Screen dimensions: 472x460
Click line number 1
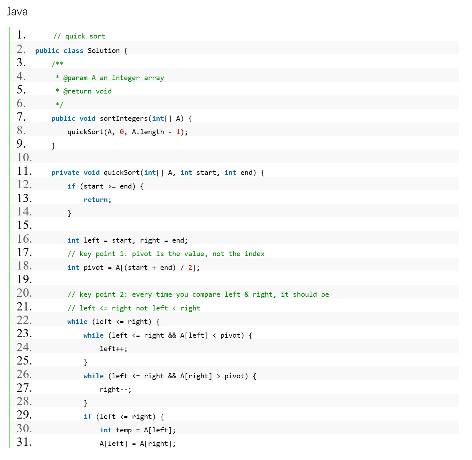pos(21,35)
